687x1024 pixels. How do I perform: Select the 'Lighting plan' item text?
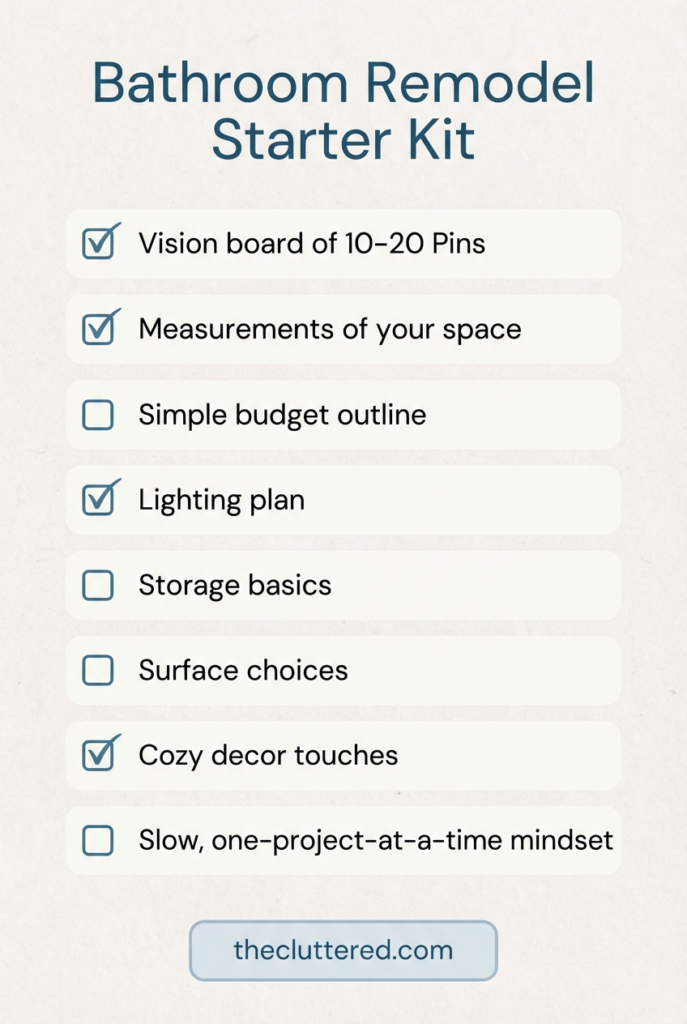[221, 500]
